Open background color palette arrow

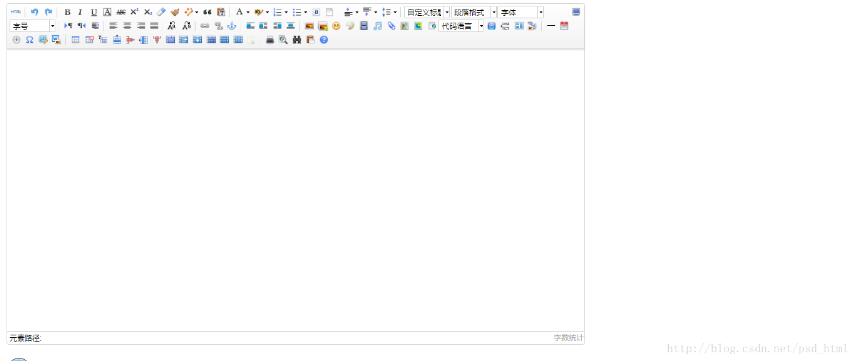tap(267, 12)
